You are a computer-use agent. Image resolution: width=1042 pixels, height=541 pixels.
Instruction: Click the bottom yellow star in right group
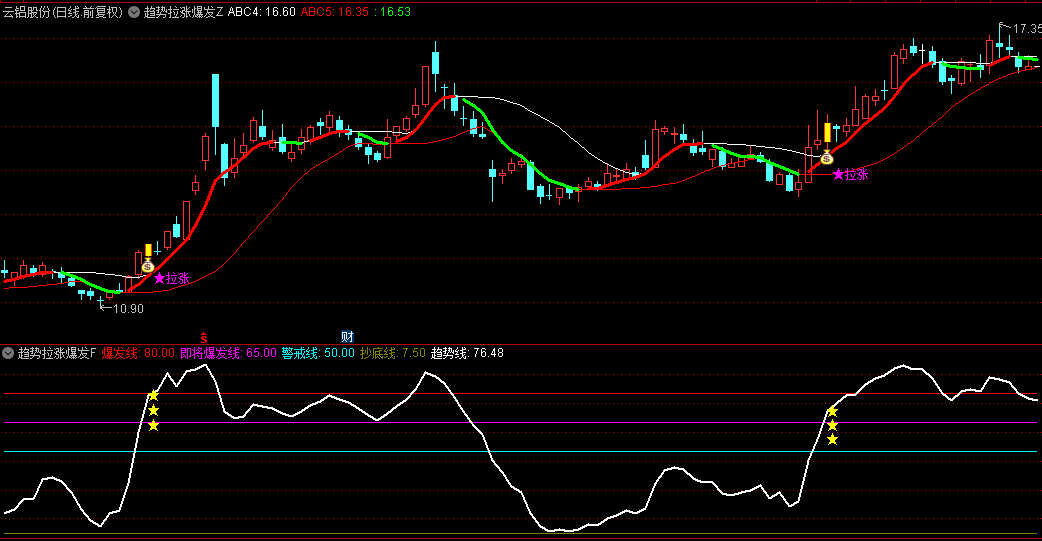tap(832, 439)
